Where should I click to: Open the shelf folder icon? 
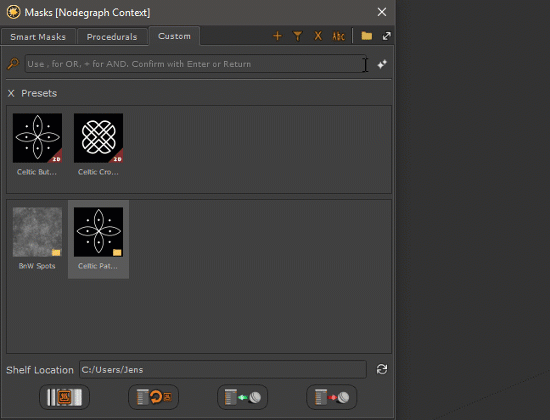367,36
